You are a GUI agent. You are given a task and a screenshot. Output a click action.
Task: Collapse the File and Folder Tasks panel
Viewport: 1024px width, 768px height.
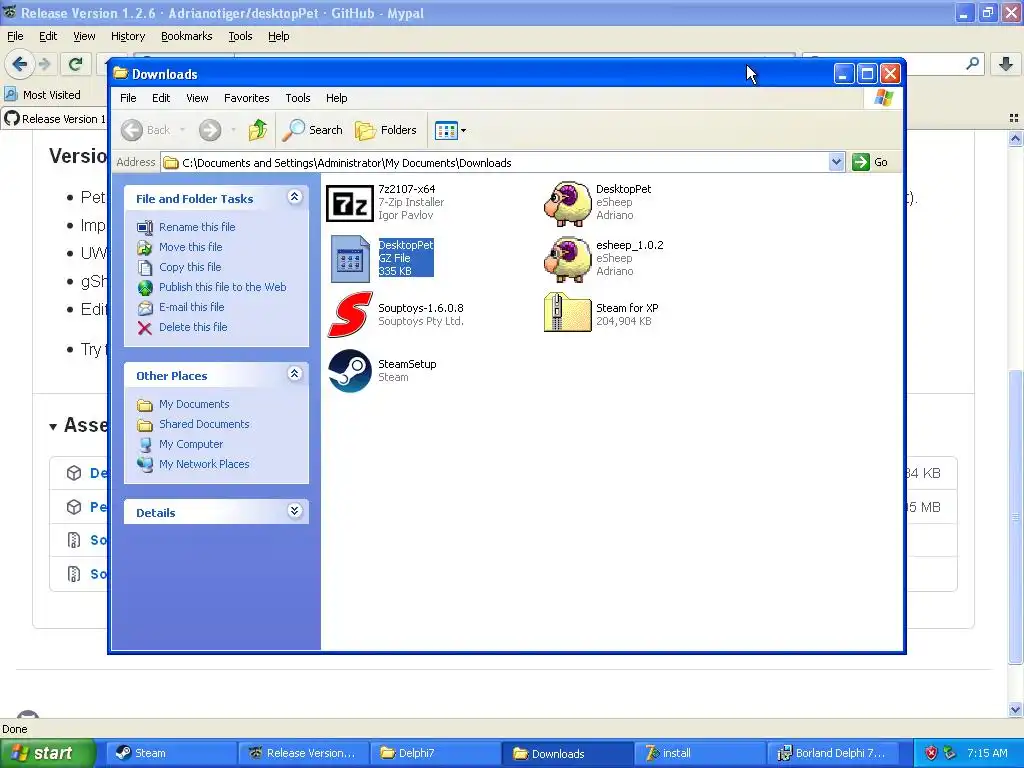click(x=295, y=197)
